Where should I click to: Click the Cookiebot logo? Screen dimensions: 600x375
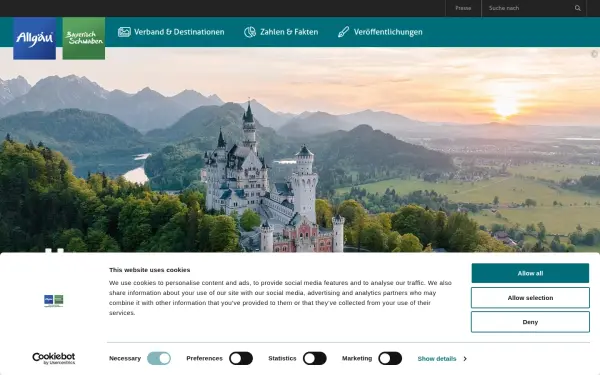[54, 359]
